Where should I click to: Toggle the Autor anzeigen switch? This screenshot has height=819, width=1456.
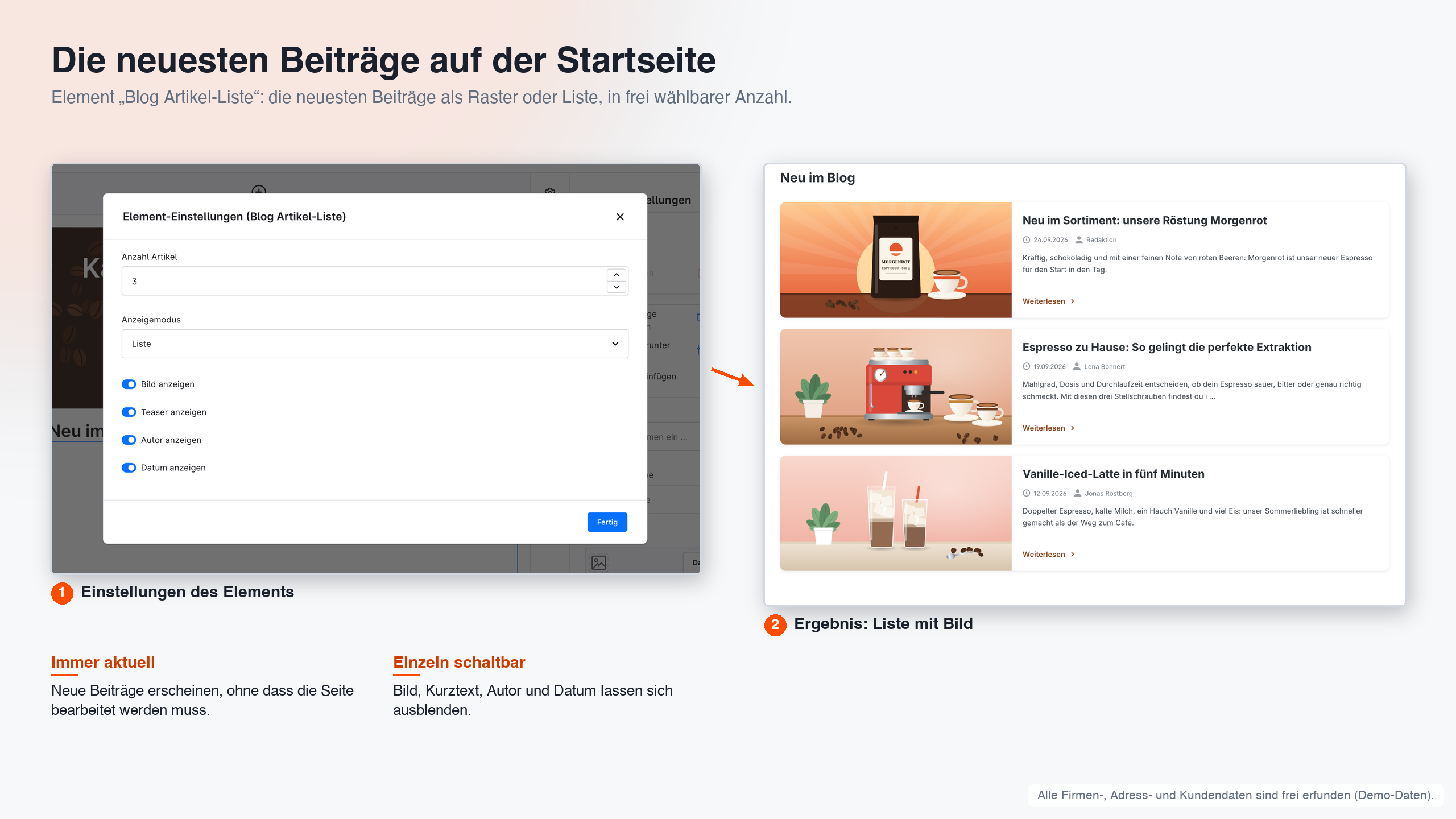click(129, 440)
